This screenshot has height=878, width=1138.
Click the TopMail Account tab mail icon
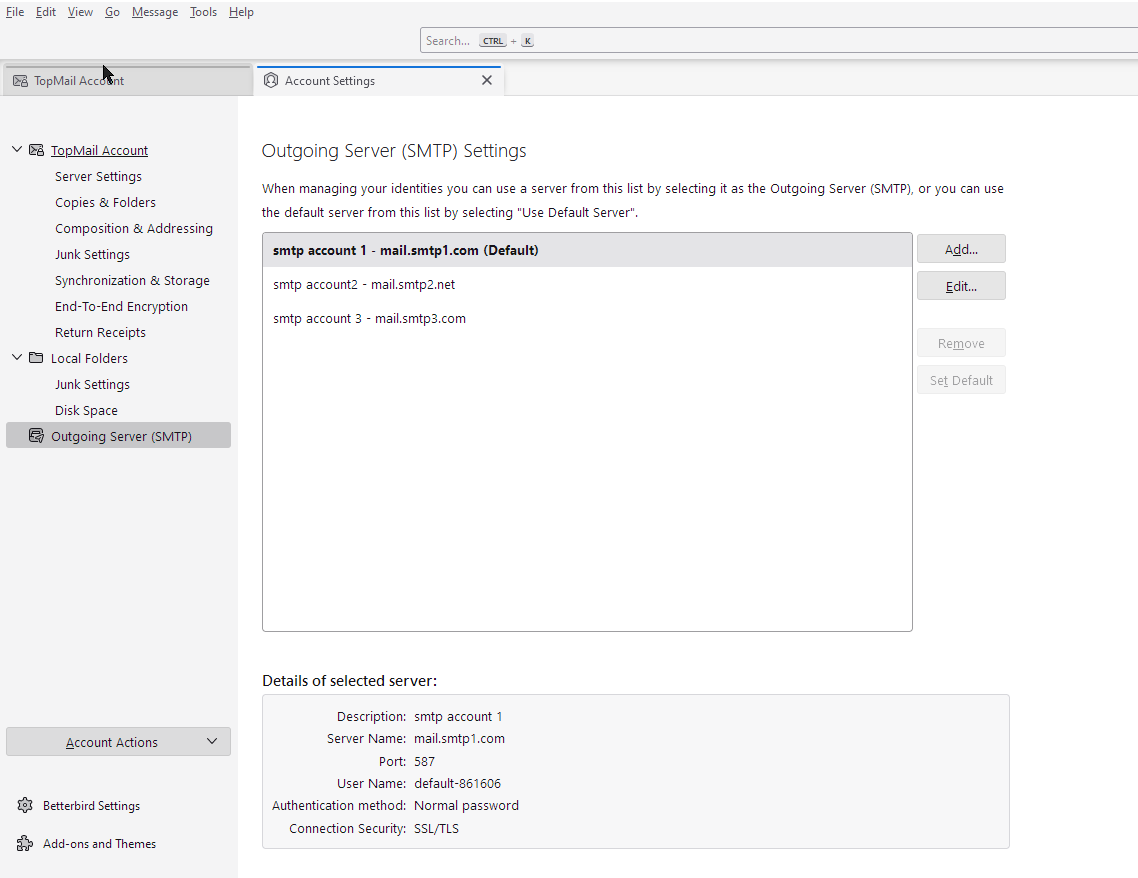coord(20,81)
